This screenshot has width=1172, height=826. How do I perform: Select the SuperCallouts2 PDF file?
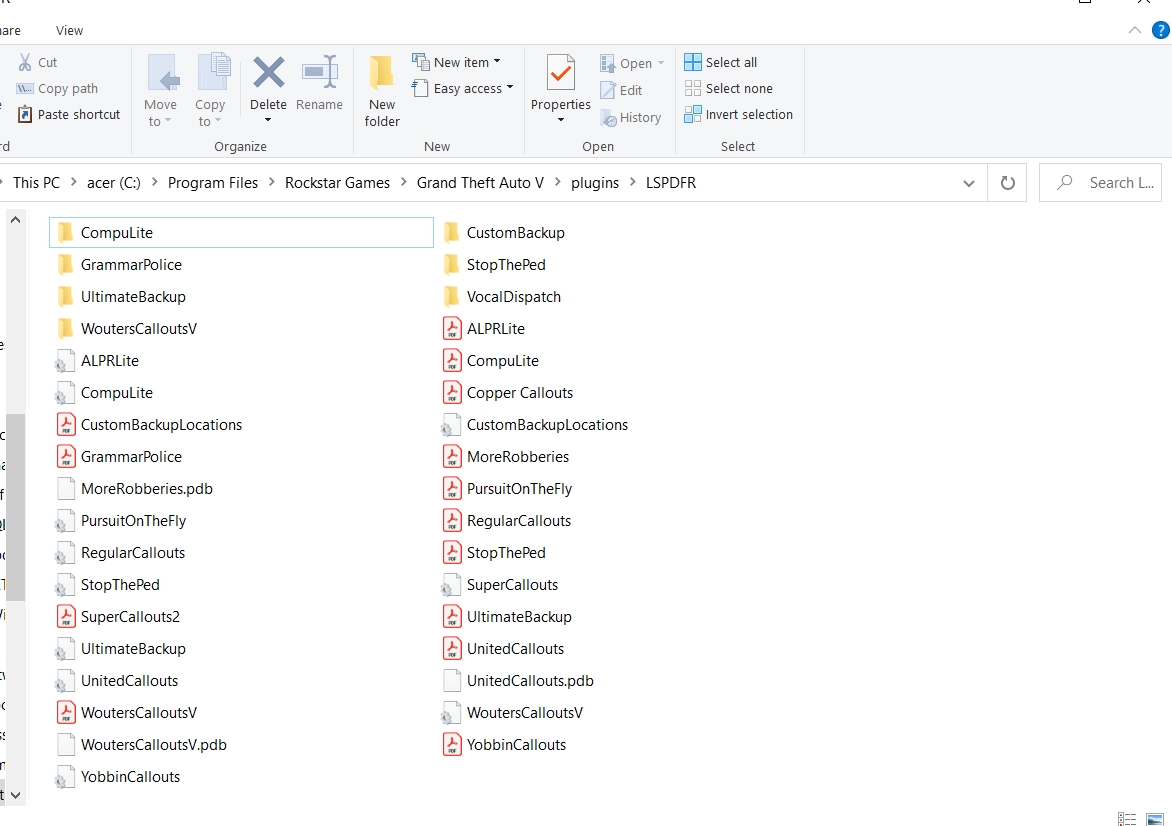pos(118,617)
